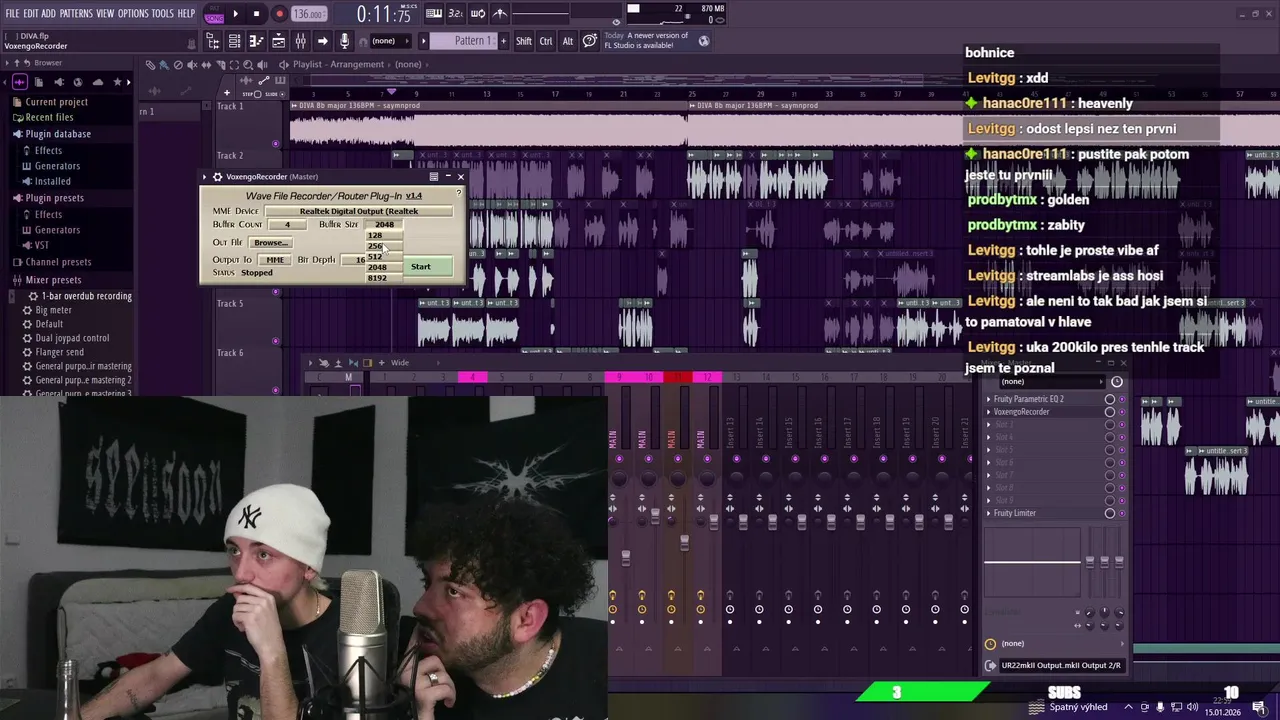Open the HELP menu
Image resolution: width=1280 pixels, height=720 pixels.
point(187,13)
